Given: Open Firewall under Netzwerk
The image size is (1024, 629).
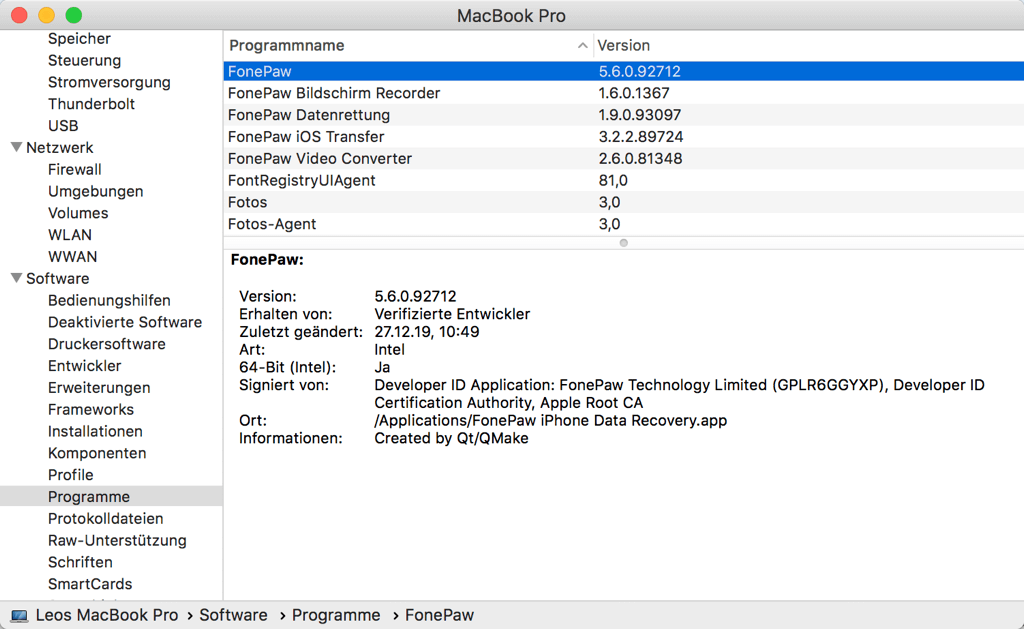Looking at the screenshot, I should (x=74, y=169).
